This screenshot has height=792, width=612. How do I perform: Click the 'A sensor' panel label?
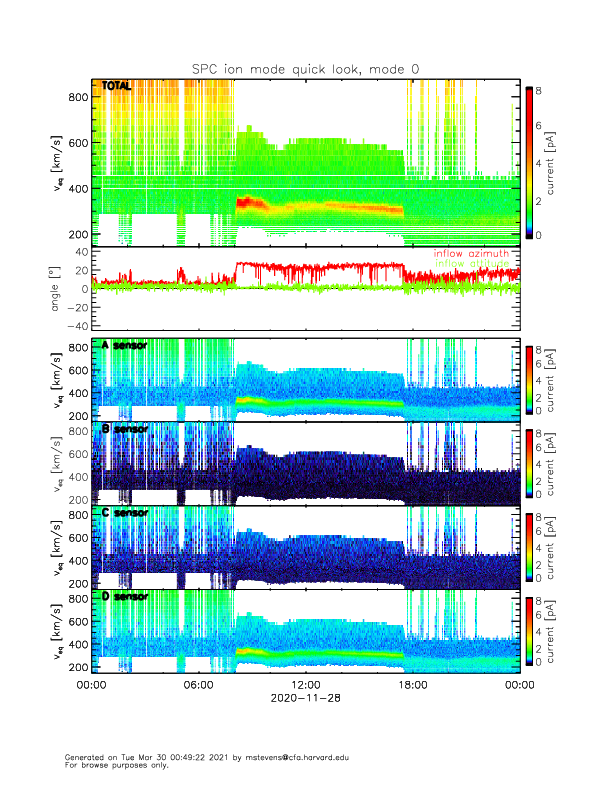[124, 345]
